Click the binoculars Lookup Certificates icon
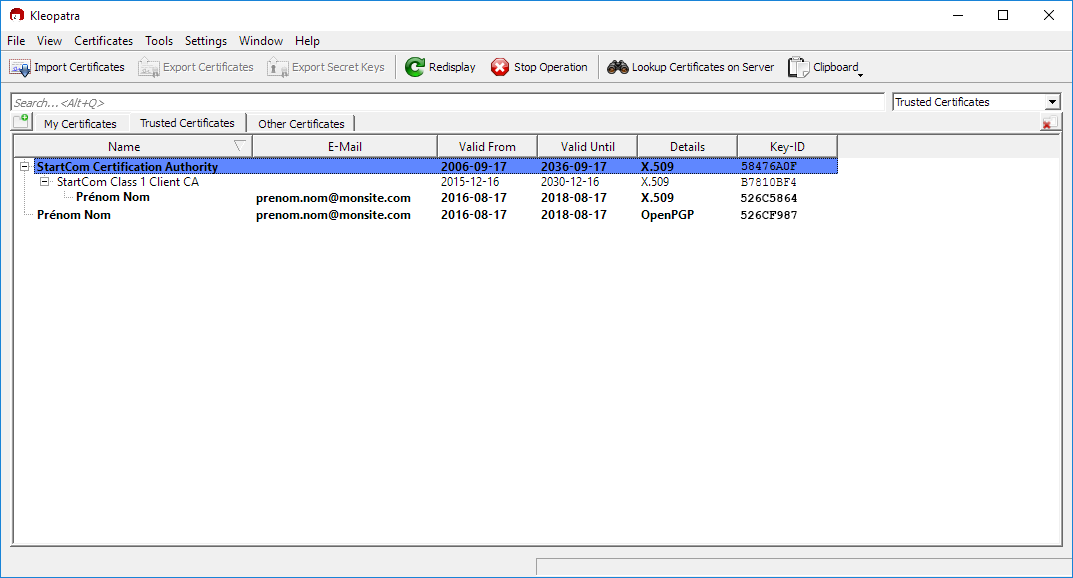 (618, 67)
